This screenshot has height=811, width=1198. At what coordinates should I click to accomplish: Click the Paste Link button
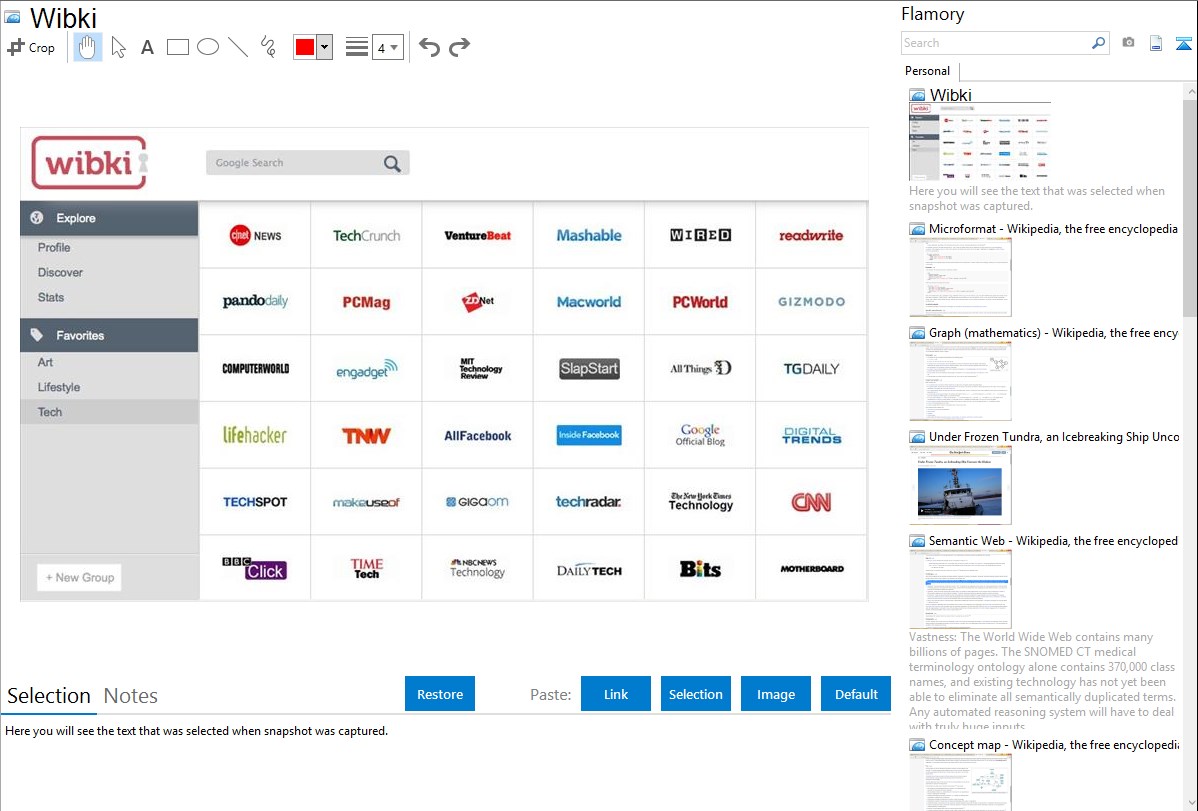616,694
